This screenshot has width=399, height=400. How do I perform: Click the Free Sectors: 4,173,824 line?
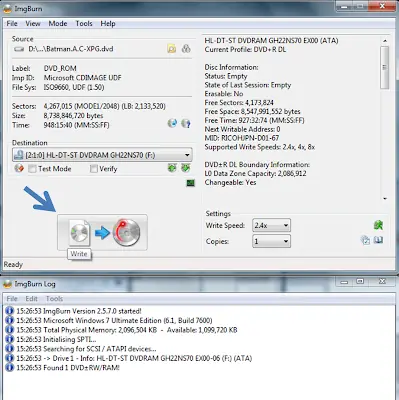pyautogui.click(x=239, y=103)
